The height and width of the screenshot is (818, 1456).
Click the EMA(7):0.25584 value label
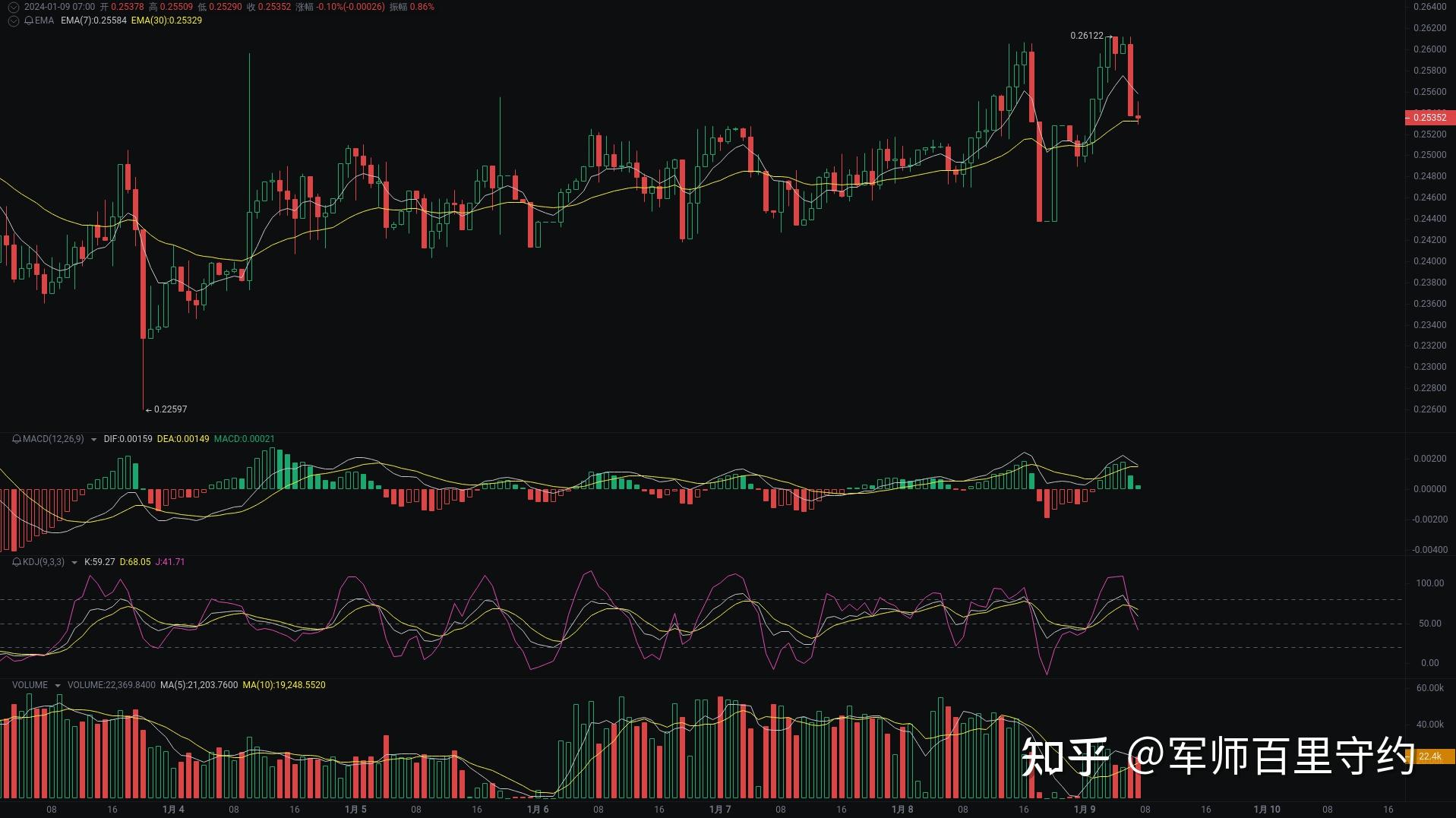point(93,21)
